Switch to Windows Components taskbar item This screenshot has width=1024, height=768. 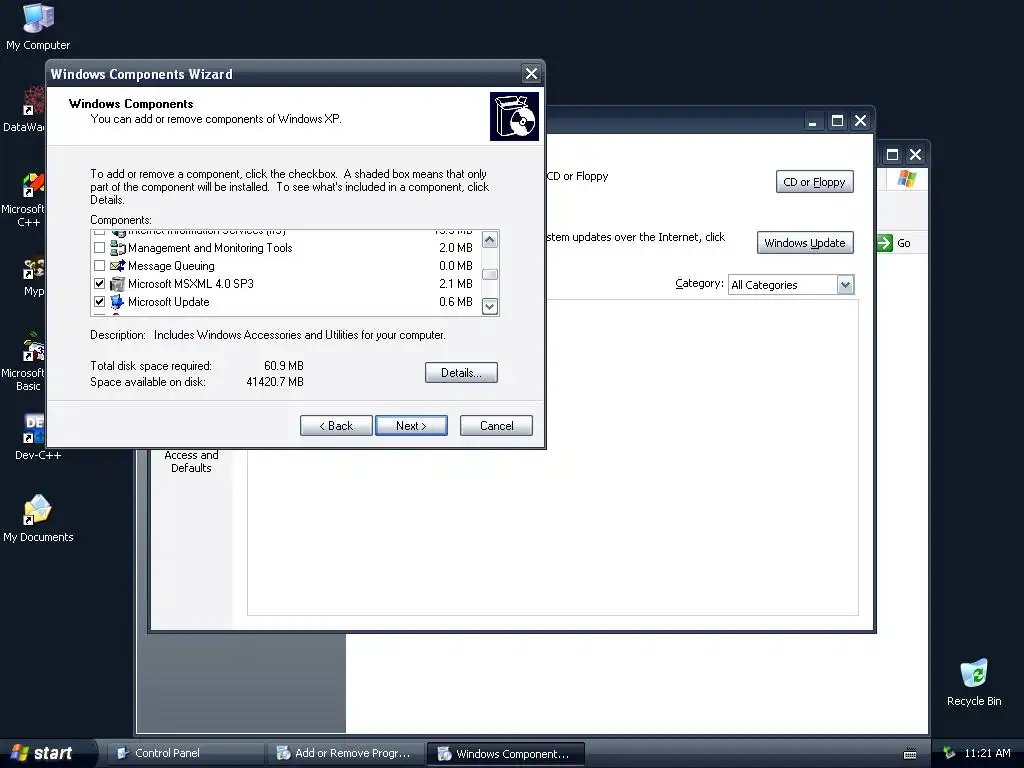click(x=505, y=753)
